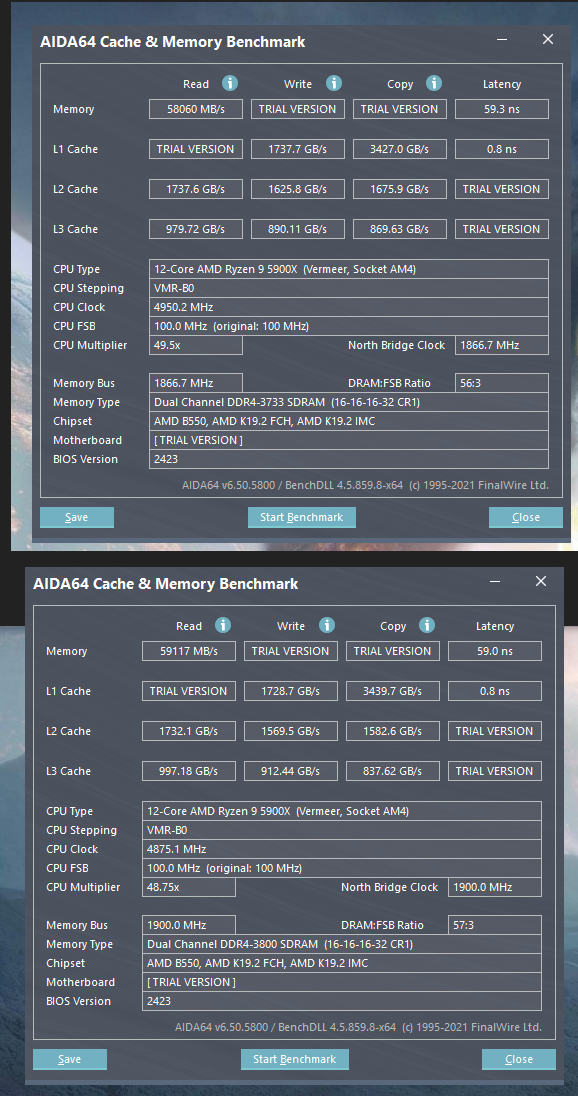Select L3 Cache write value 890.11 GB/s
Viewport: 578px width, 1096px height.
tap(298, 229)
